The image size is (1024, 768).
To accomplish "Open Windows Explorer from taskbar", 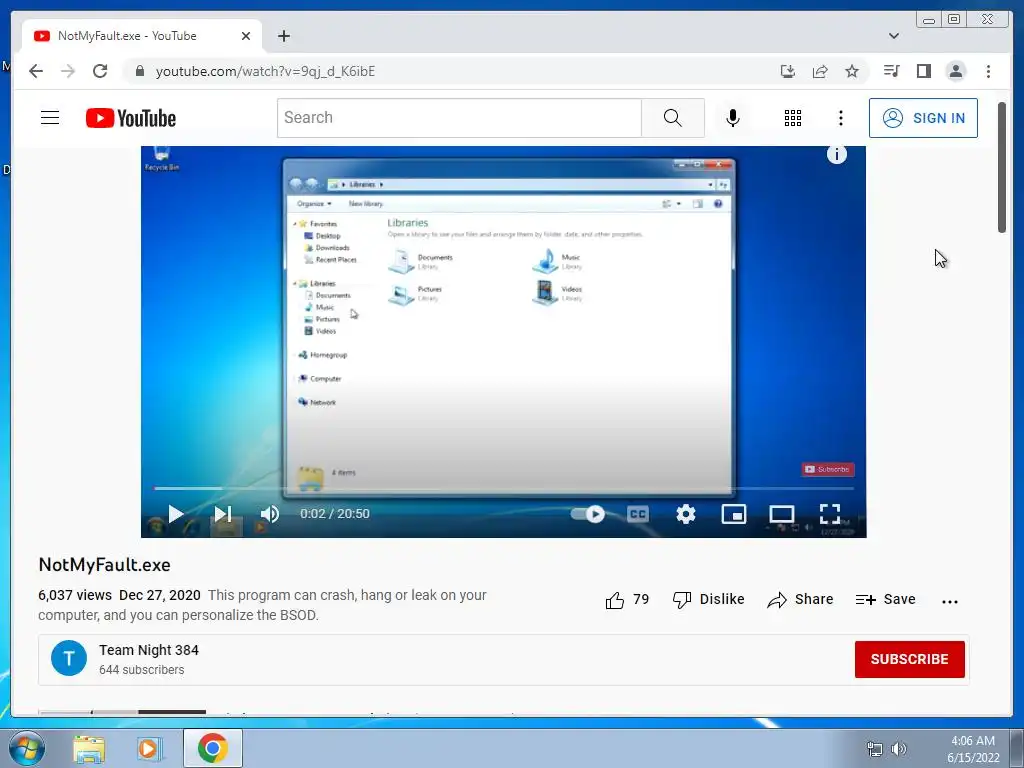I will [89, 749].
